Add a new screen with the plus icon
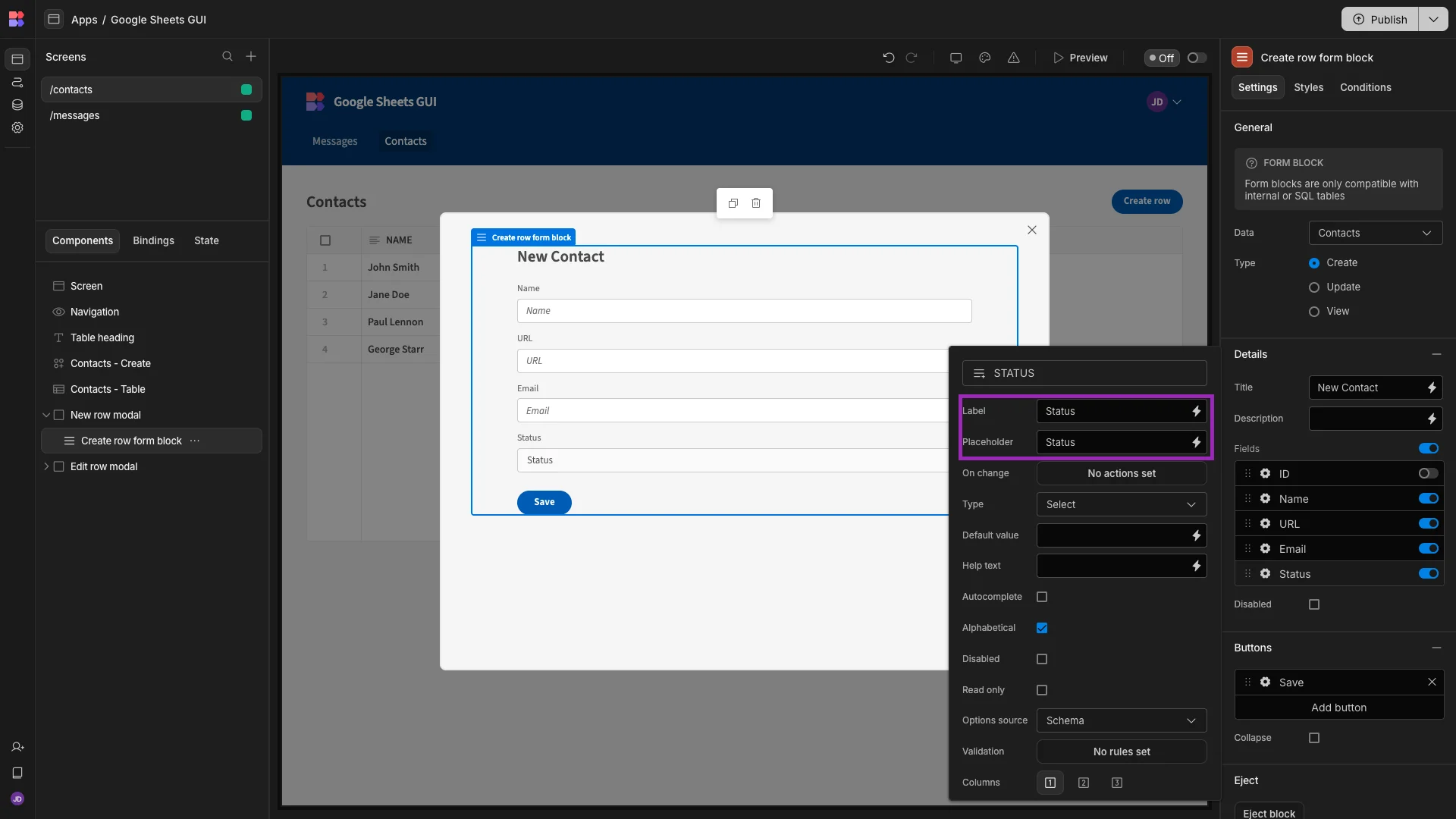This screenshot has height=819, width=1456. point(251,57)
